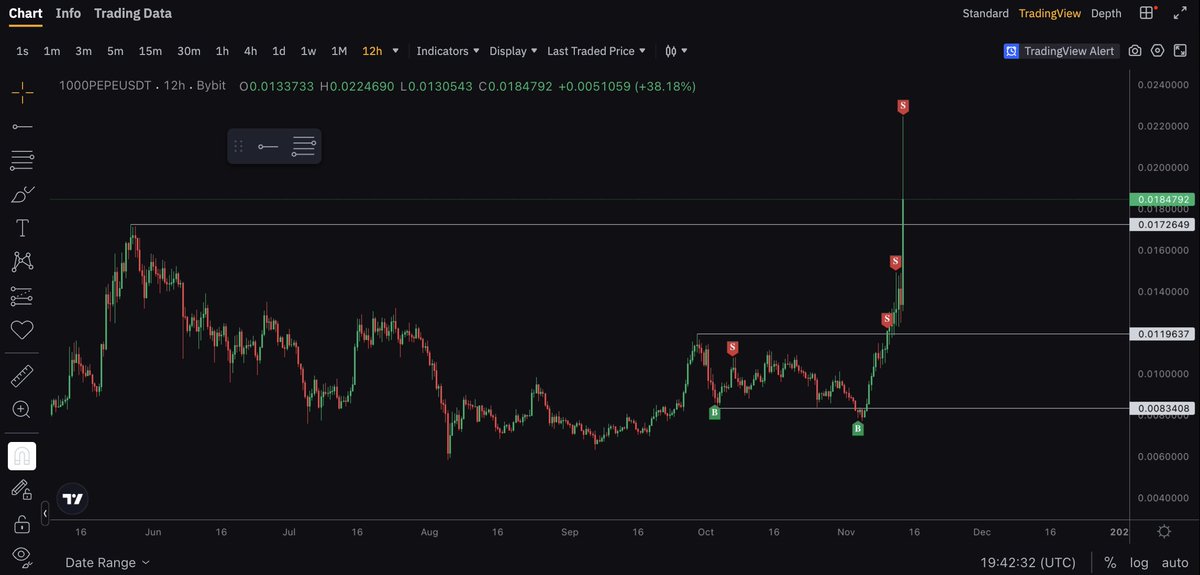Screen dimensions: 1200x575
Task: Grab the floating toolbar drag handle
Action: (x=238, y=146)
